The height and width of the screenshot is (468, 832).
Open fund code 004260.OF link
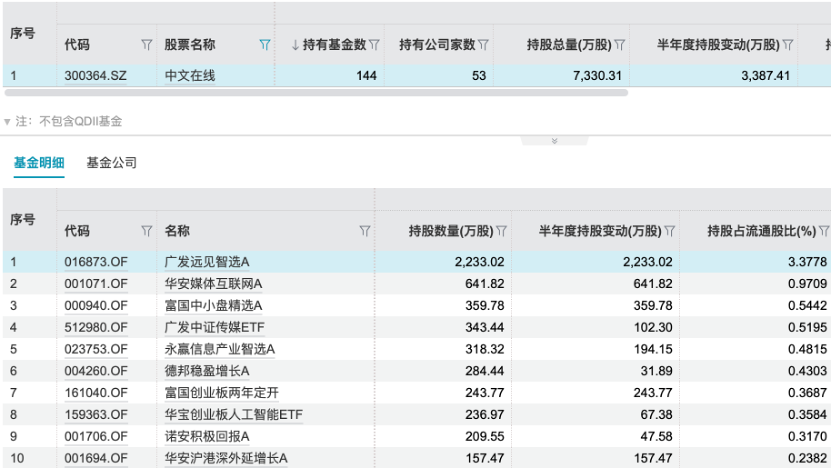tap(96, 371)
